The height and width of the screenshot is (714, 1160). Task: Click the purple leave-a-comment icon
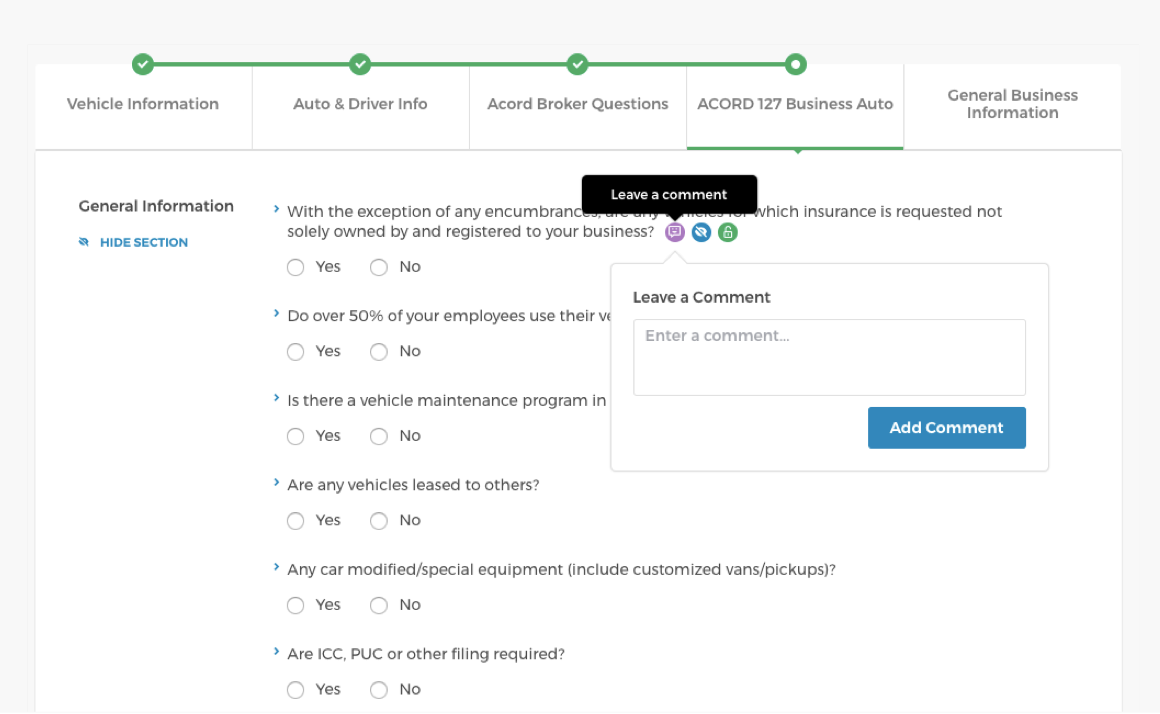point(675,232)
